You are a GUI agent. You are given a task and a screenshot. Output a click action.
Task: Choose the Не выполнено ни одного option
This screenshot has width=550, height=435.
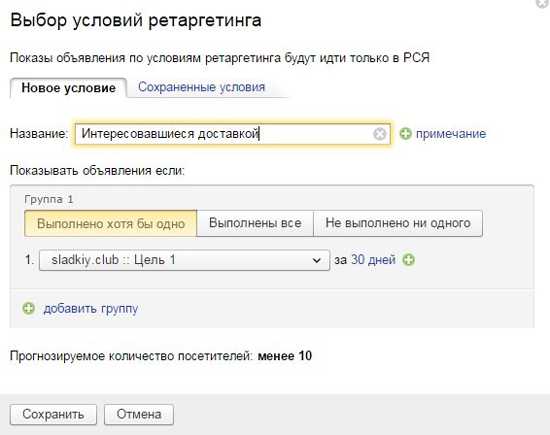pos(398,223)
